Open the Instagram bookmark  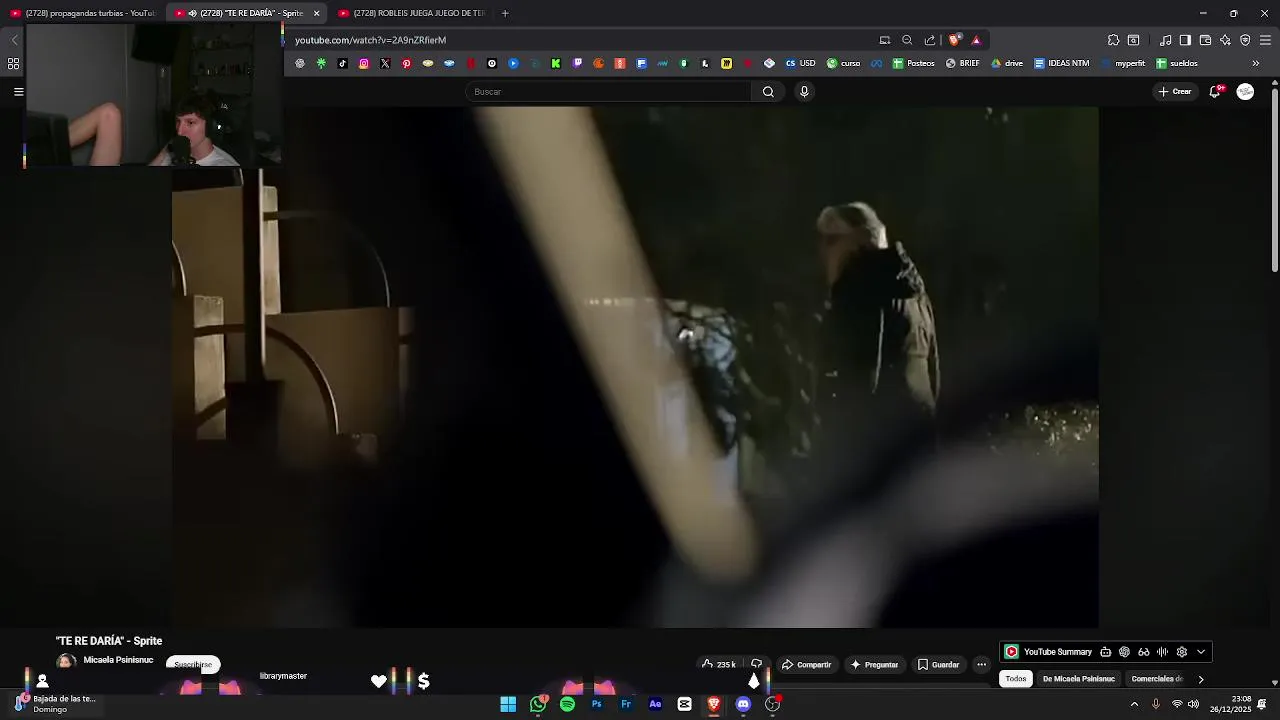[x=364, y=63]
